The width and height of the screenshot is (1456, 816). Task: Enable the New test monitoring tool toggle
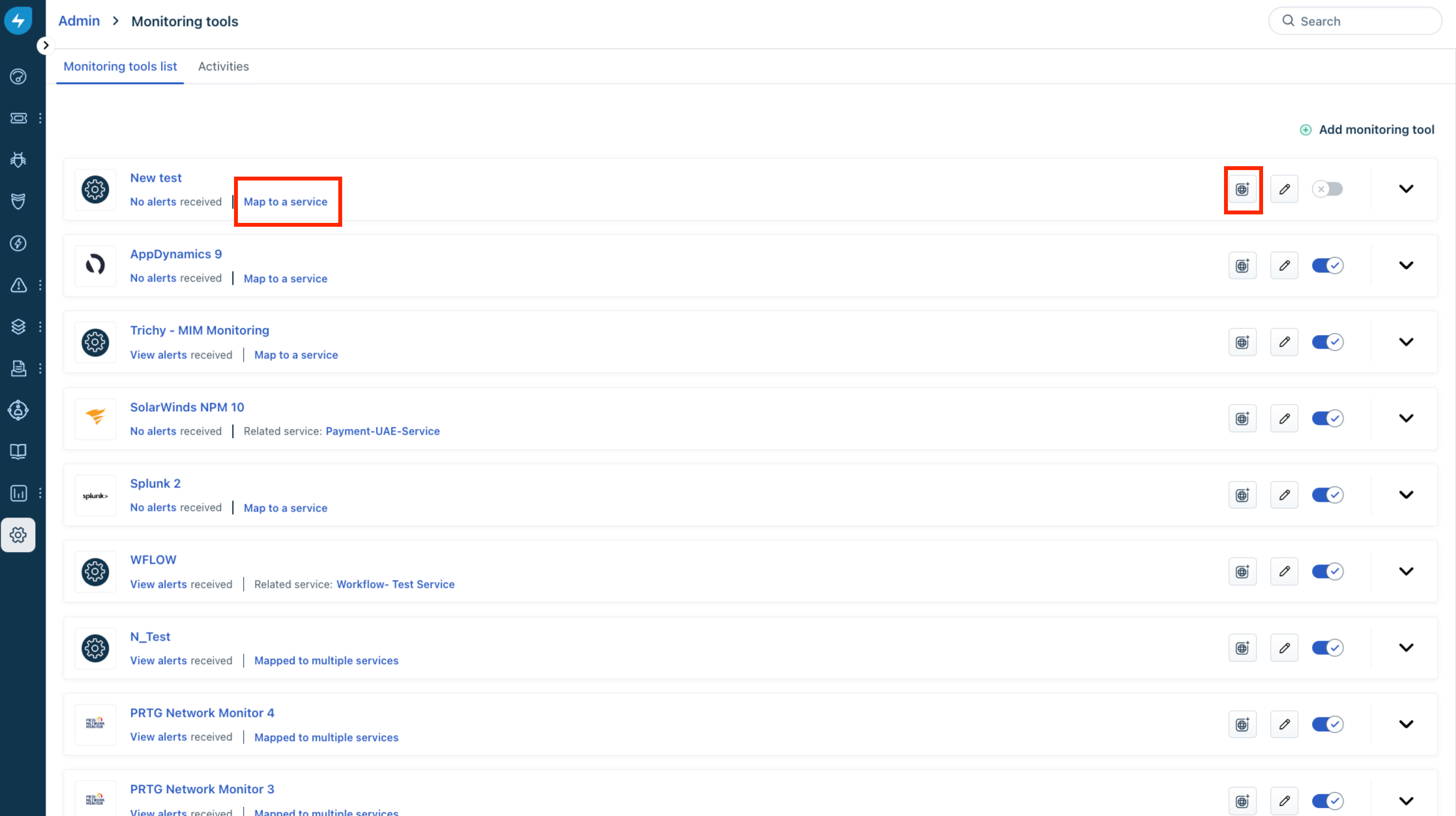pos(1327,189)
